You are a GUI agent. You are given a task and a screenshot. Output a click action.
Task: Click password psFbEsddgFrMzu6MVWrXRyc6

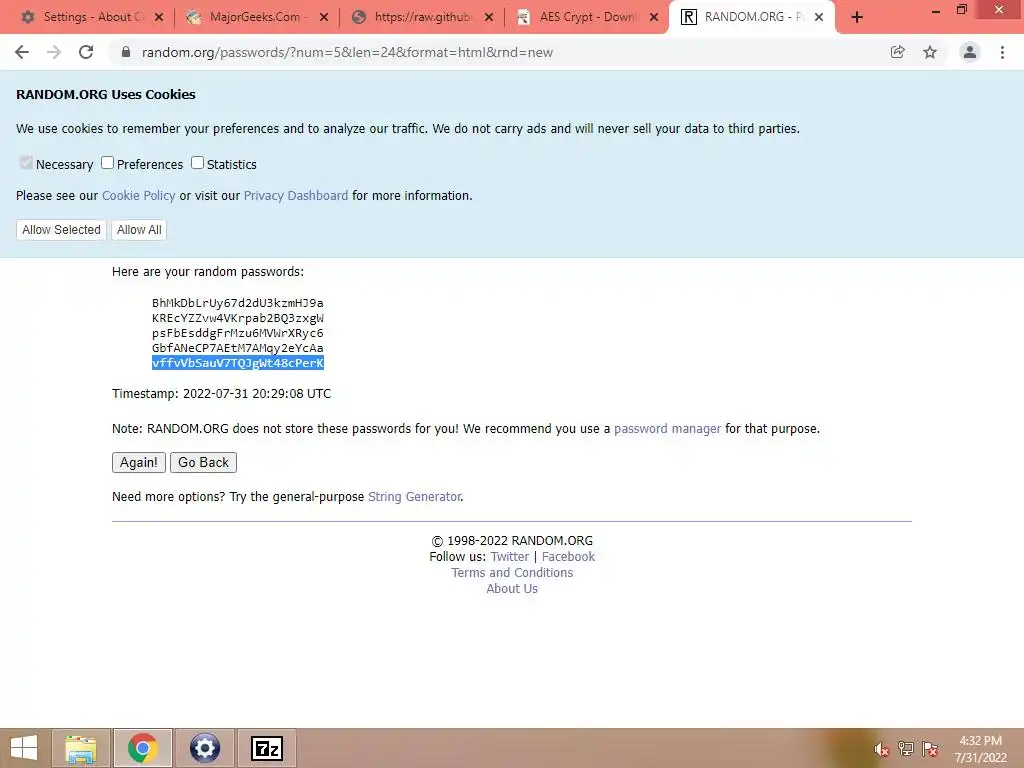(x=238, y=333)
